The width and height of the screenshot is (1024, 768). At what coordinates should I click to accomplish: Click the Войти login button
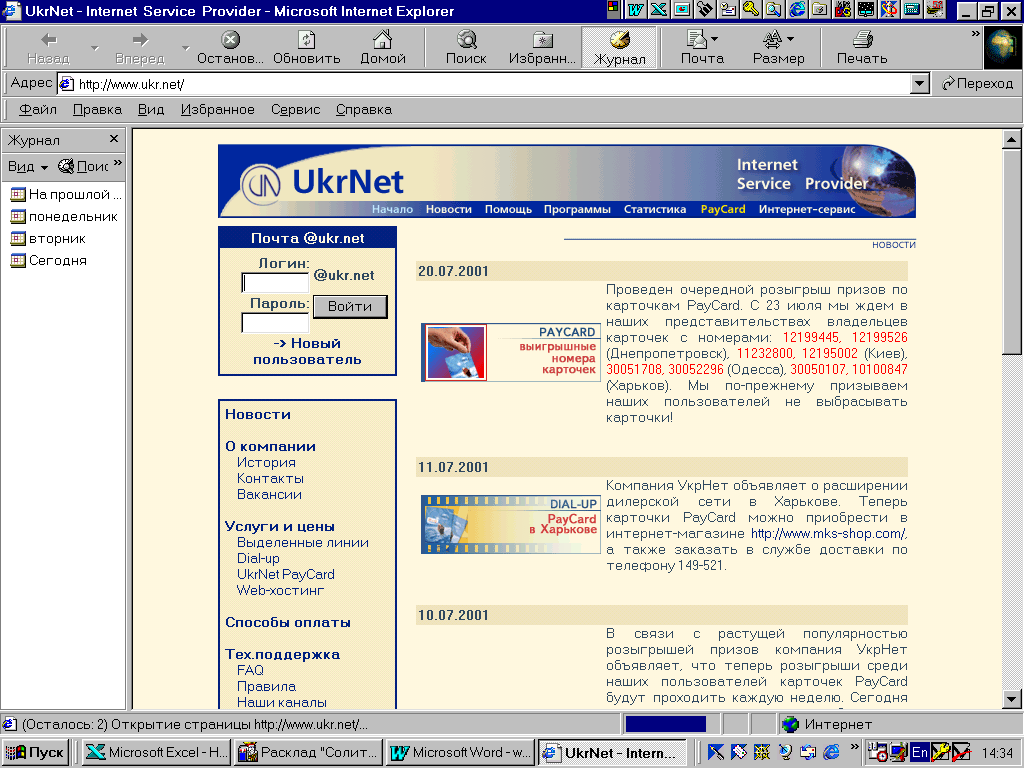350,306
